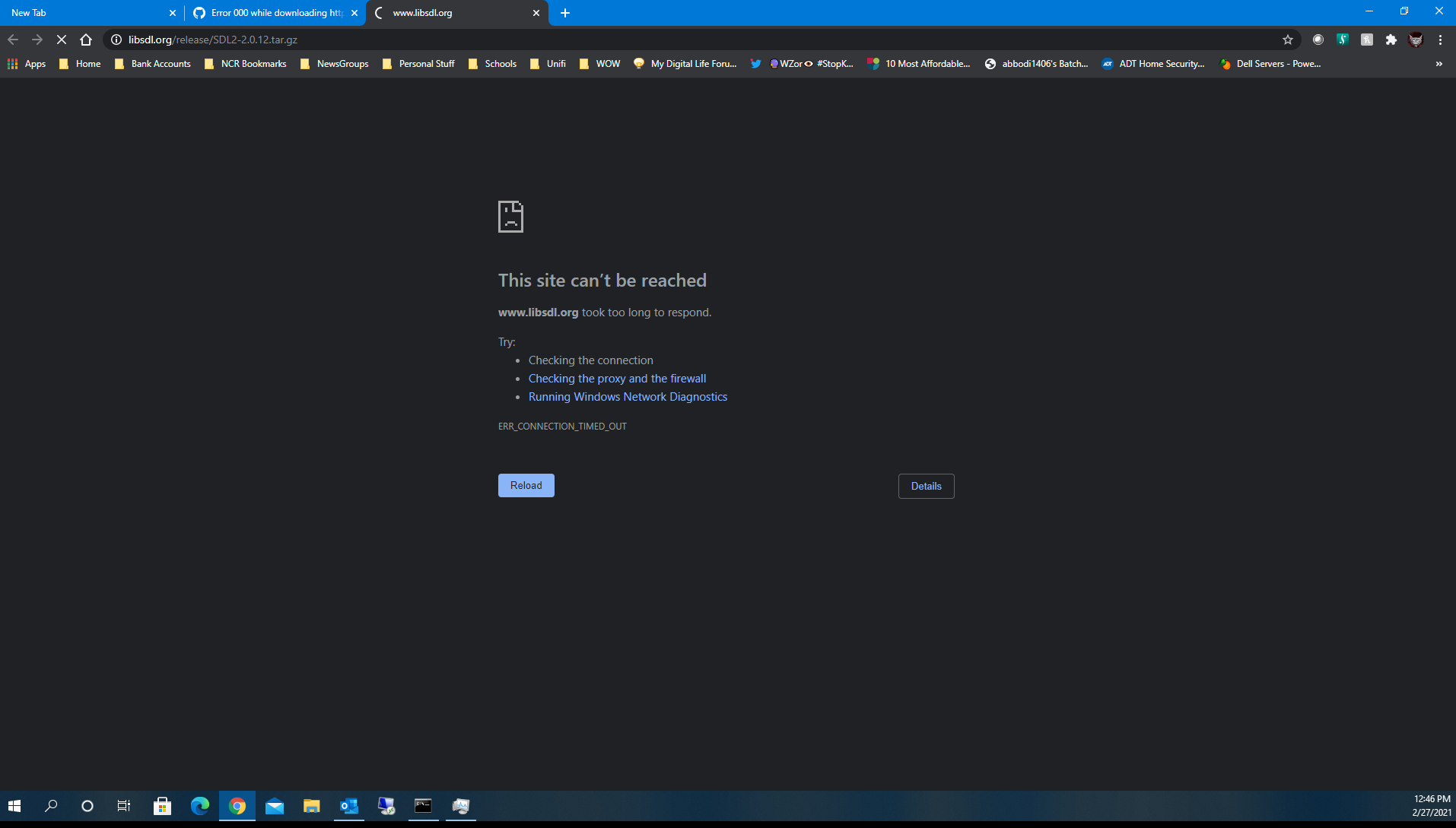Open the browser profile avatar icon
This screenshot has height=828, width=1456.
click(x=1416, y=40)
